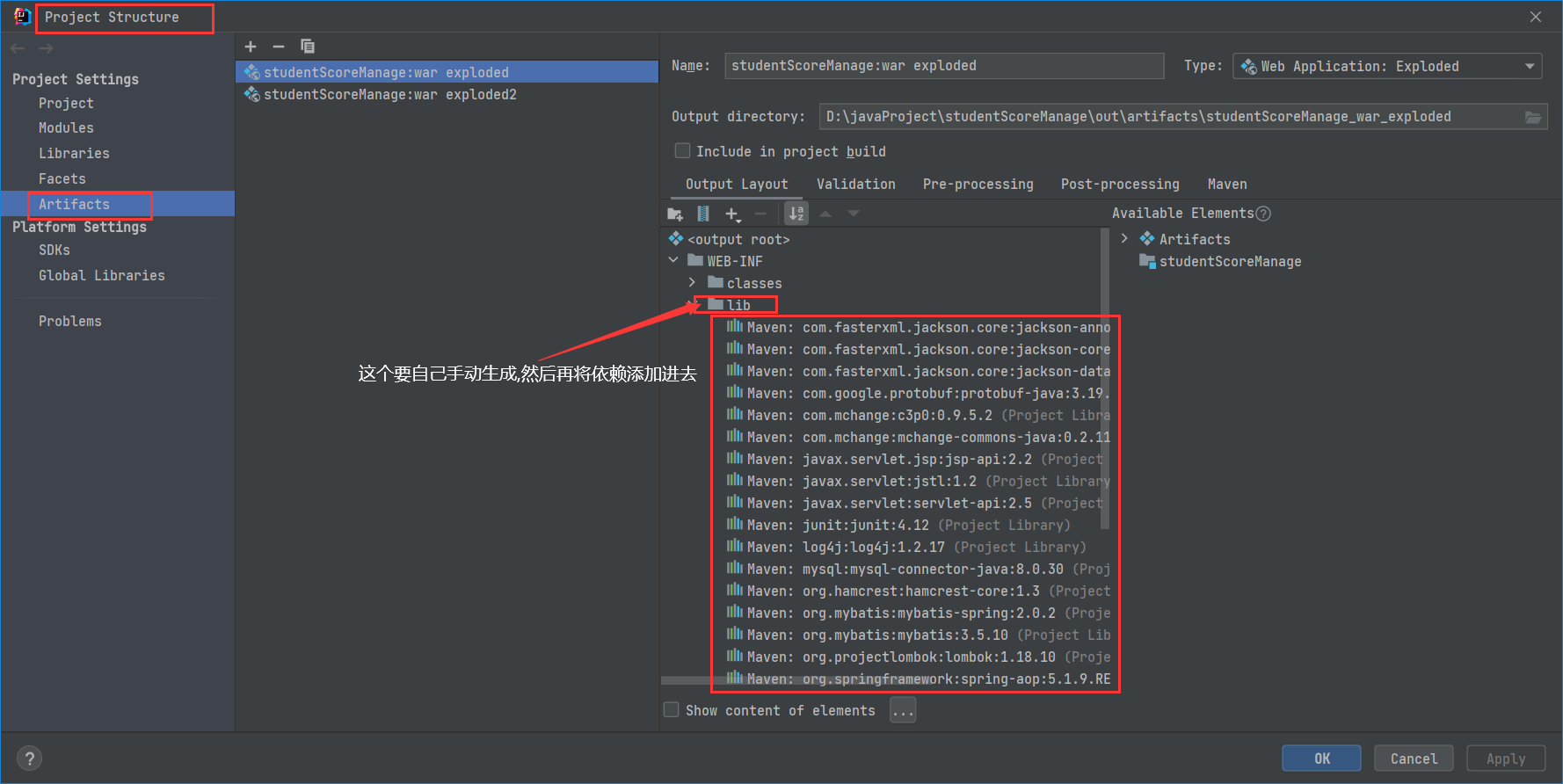
Task: Switch to the Validation tab
Action: coord(856,184)
